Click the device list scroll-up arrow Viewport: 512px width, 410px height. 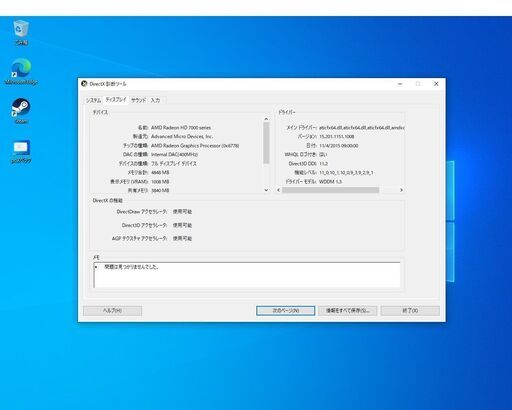266,119
